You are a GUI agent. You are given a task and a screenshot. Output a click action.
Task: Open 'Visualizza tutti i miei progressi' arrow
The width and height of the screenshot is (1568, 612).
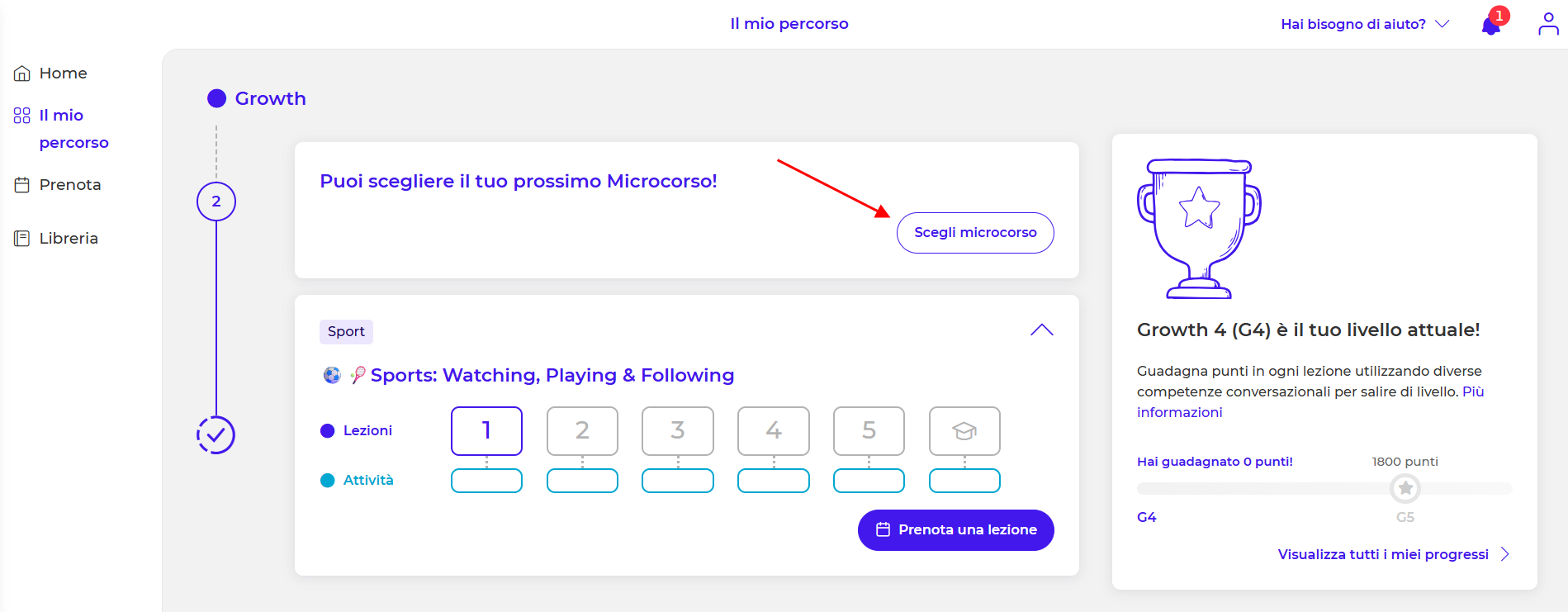(1504, 554)
